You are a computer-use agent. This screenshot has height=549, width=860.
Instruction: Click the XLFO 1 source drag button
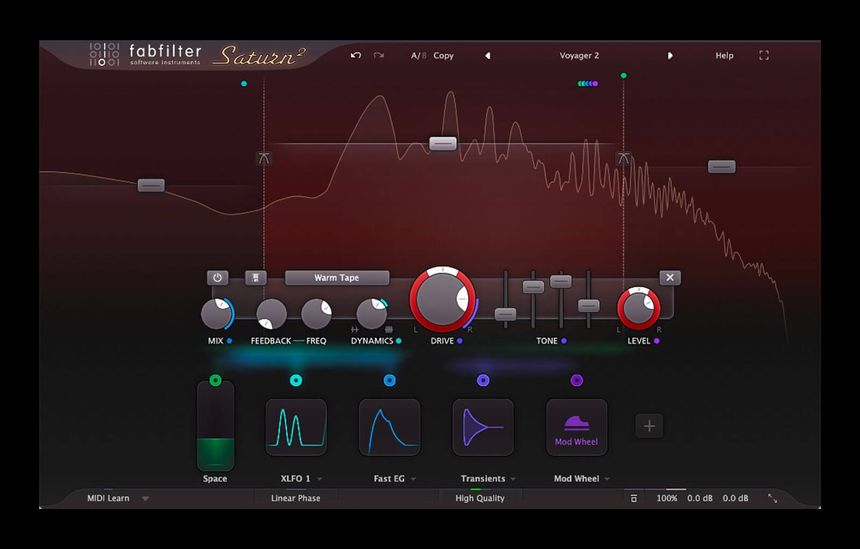[x=296, y=380]
